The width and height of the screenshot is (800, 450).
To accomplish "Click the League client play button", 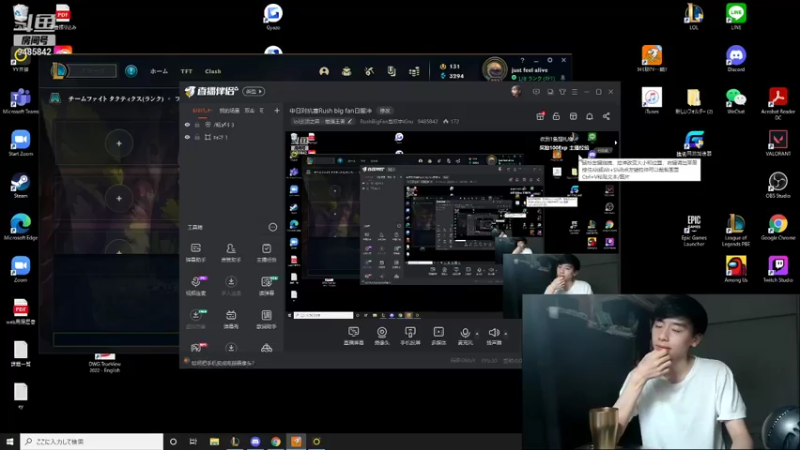I will pos(92,71).
